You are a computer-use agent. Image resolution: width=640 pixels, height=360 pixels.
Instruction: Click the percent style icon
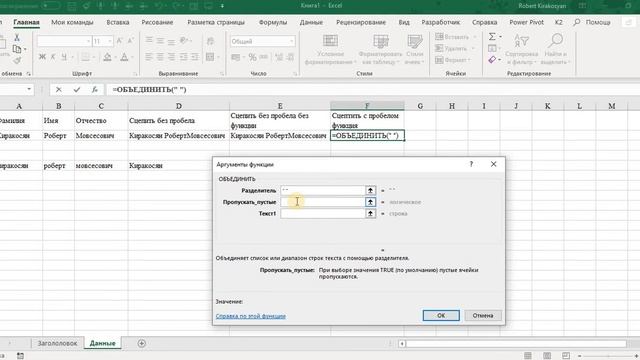252,57
